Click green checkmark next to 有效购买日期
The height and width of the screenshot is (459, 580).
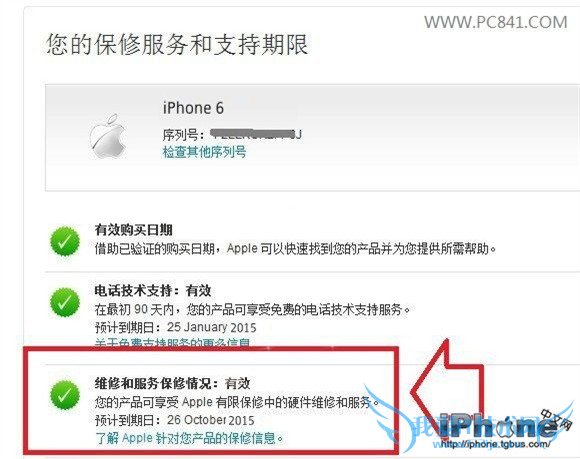tap(65, 241)
